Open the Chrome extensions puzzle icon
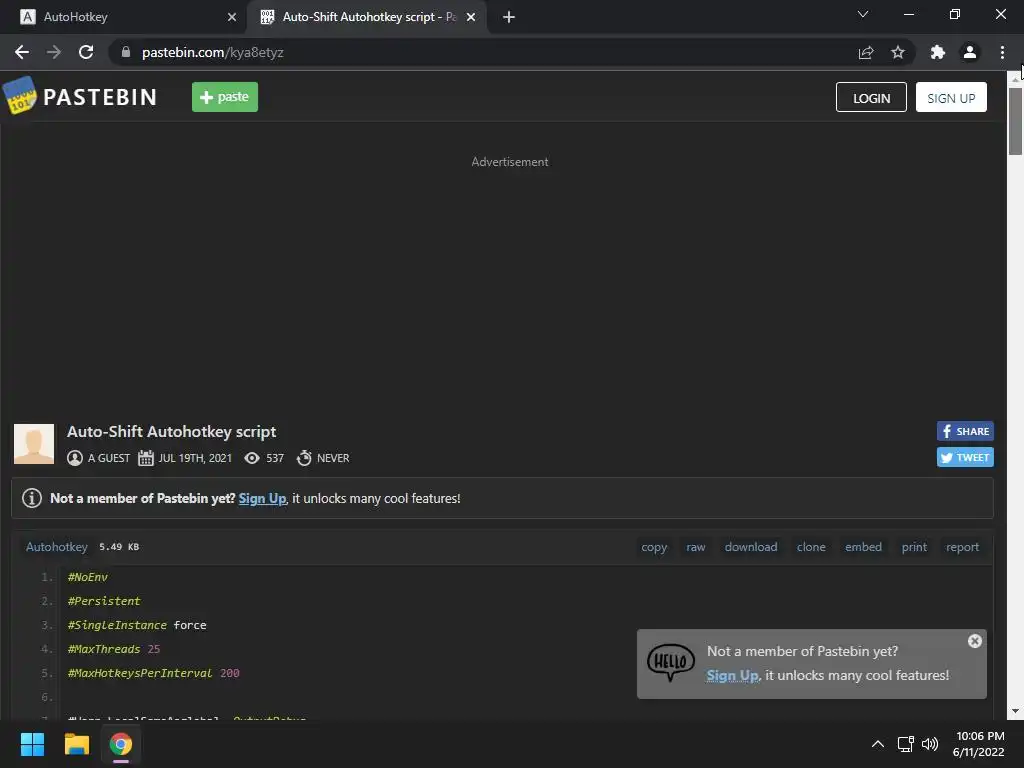Screen dimensions: 1024x768 pyautogui.click(x=938, y=52)
